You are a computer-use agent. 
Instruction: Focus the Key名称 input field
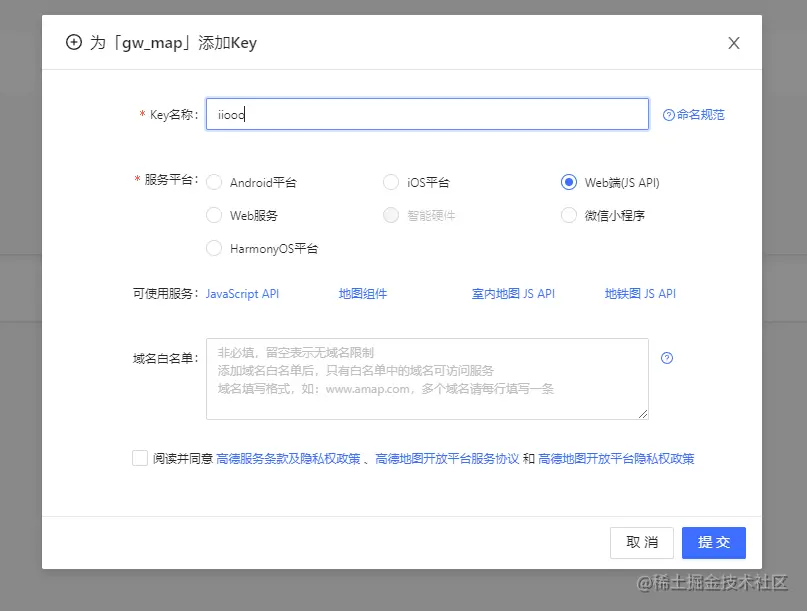[x=427, y=114]
